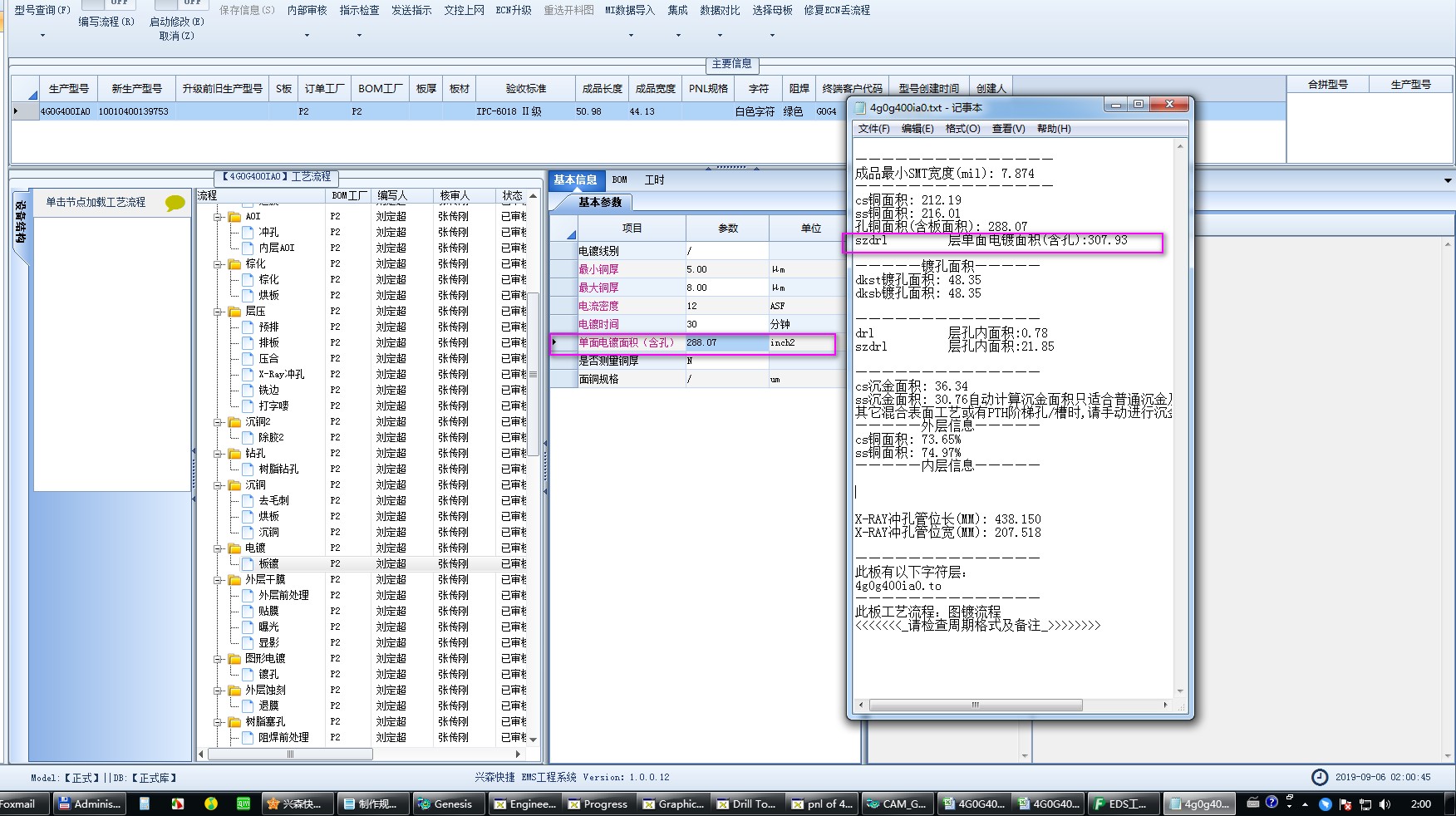Click the 文控上网 toolbar button

tap(464, 10)
